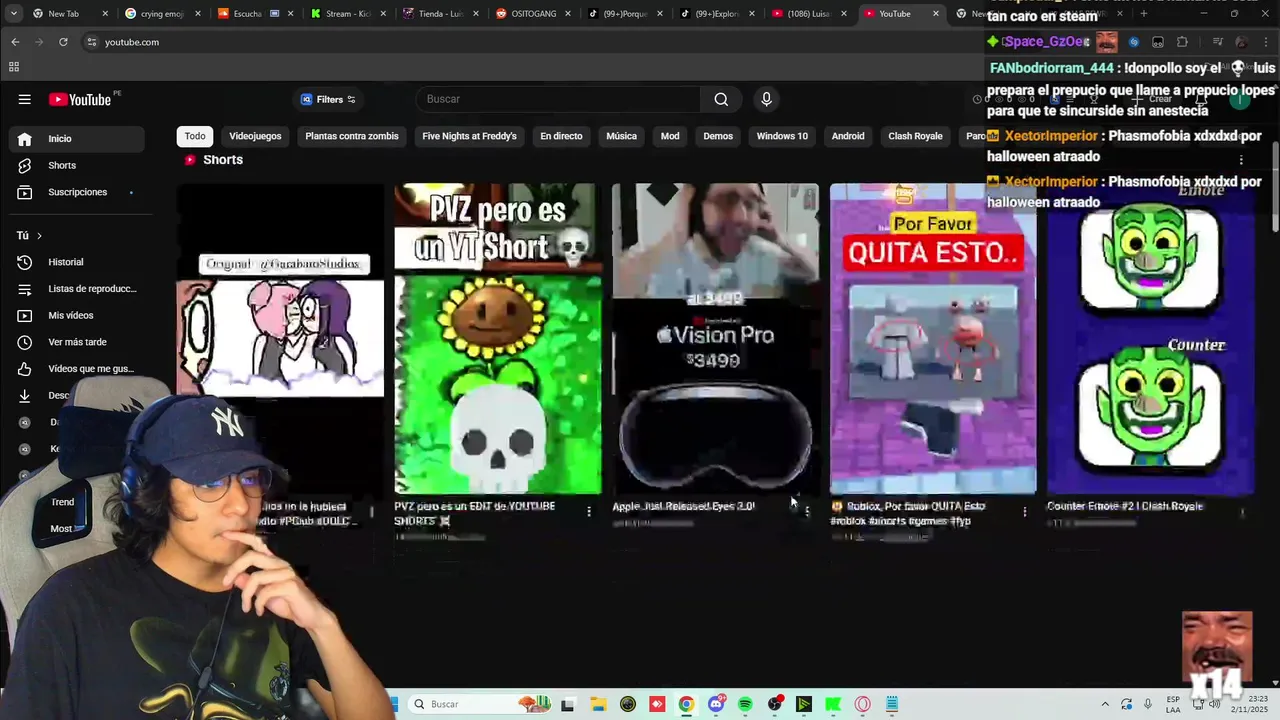Open Spotify from the taskbar
This screenshot has height=720, width=1280.
(745, 704)
